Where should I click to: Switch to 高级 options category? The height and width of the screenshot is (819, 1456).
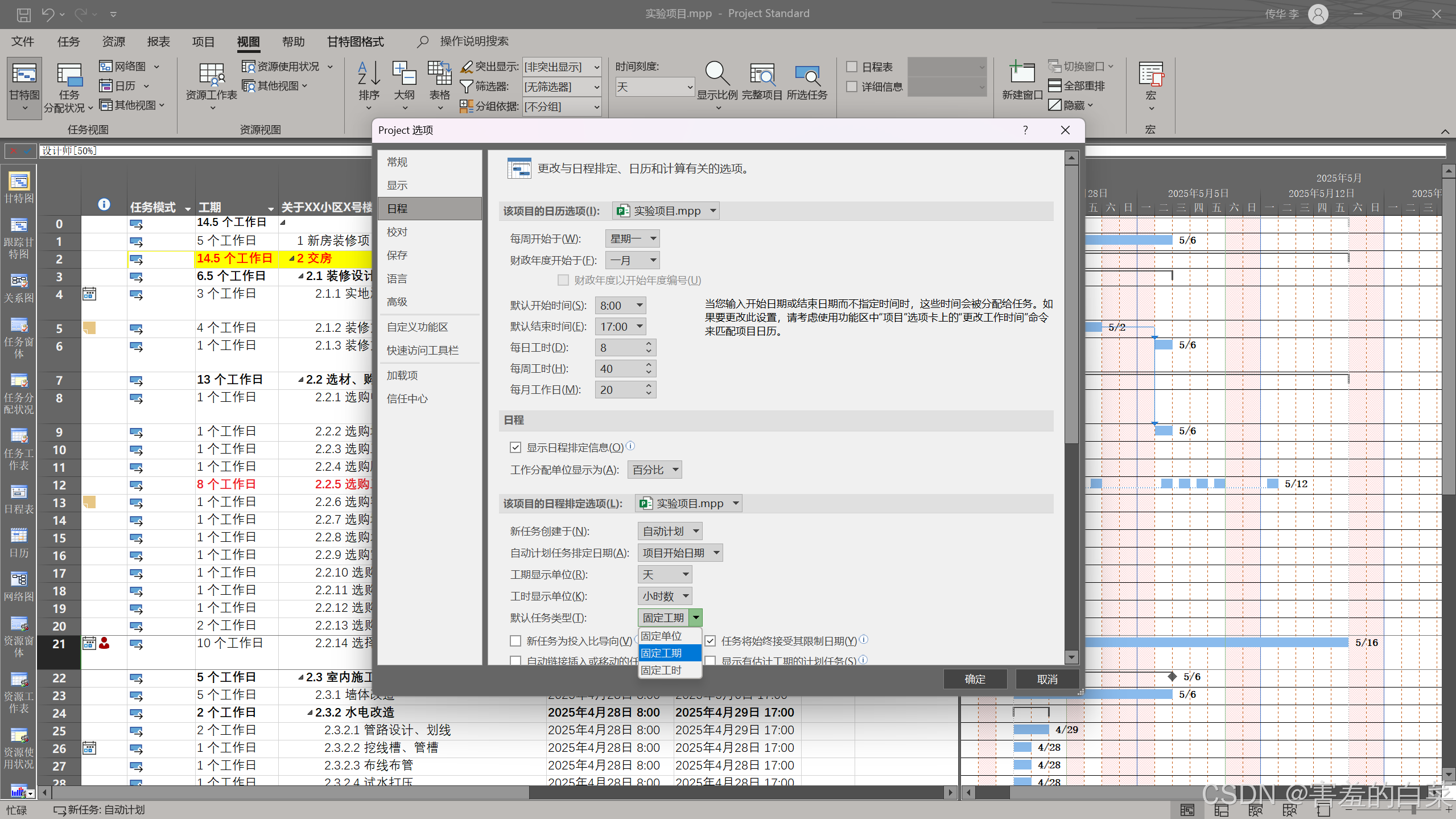coord(397,302)
